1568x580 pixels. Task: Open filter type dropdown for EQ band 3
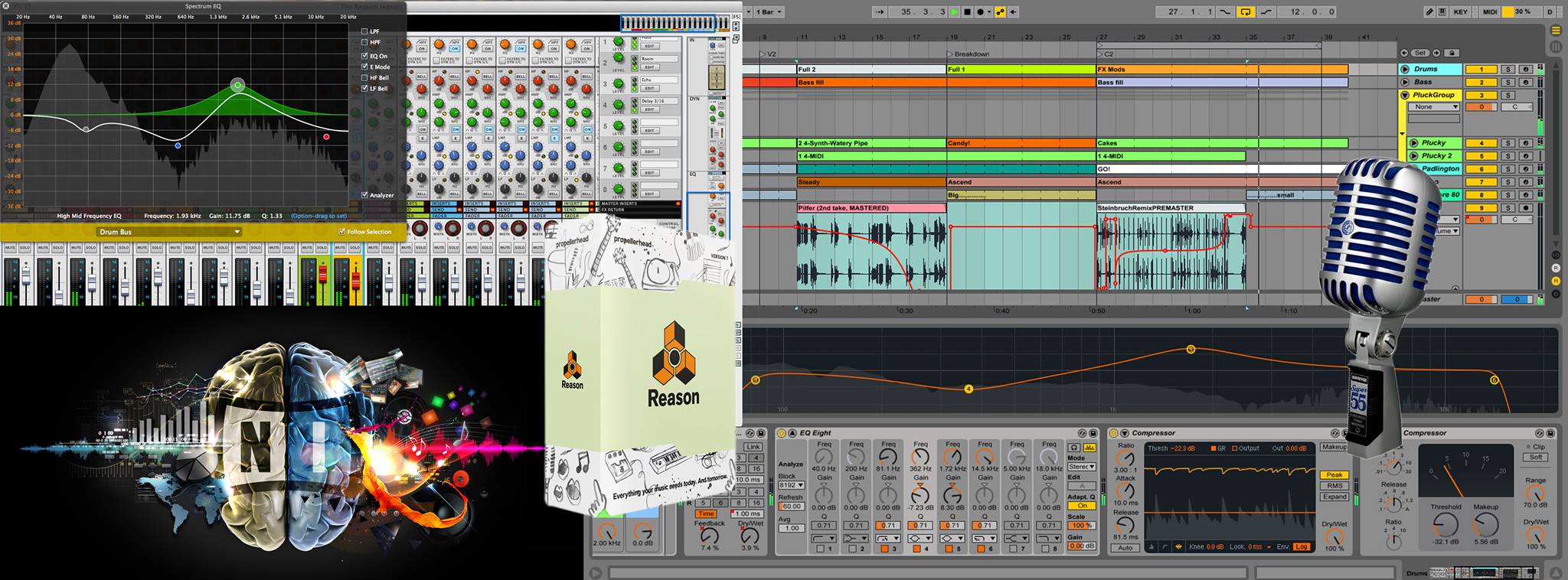pyautogui.click(x=888, y=539)
